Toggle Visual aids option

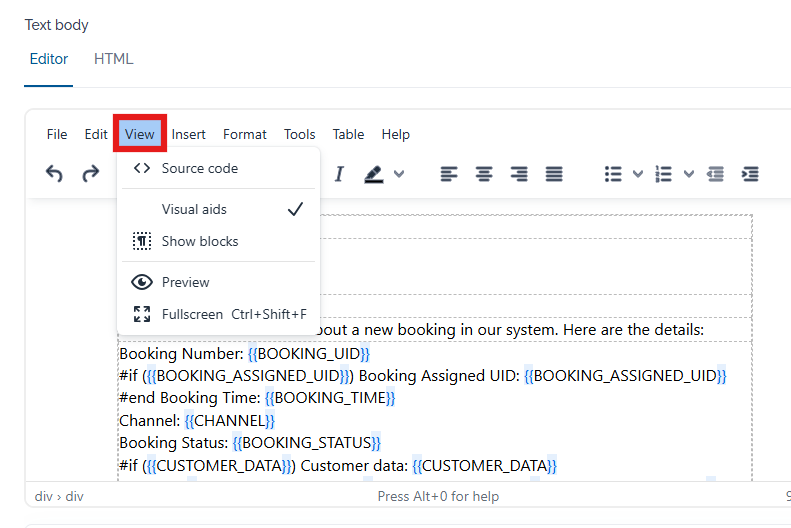click(218, 209)
